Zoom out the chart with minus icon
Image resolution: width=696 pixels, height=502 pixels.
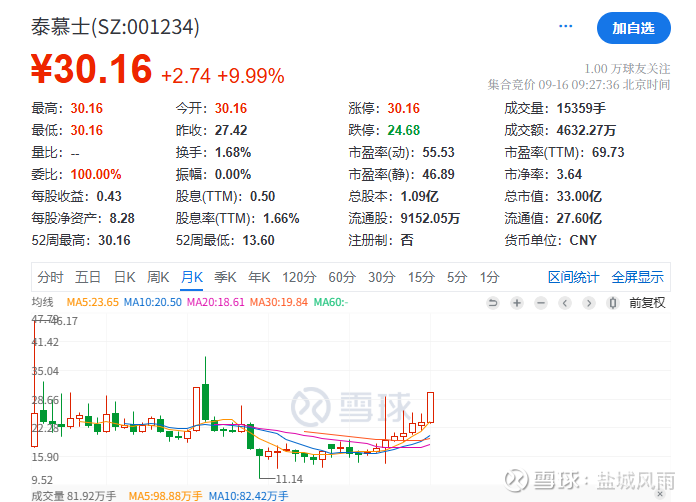(541, 303)
